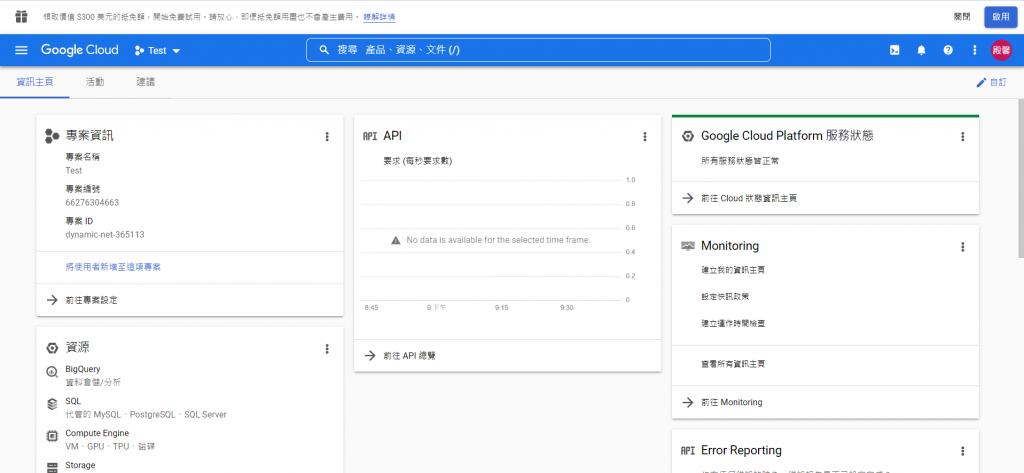Click the no data warning triangle

click(x=395, y=240)
